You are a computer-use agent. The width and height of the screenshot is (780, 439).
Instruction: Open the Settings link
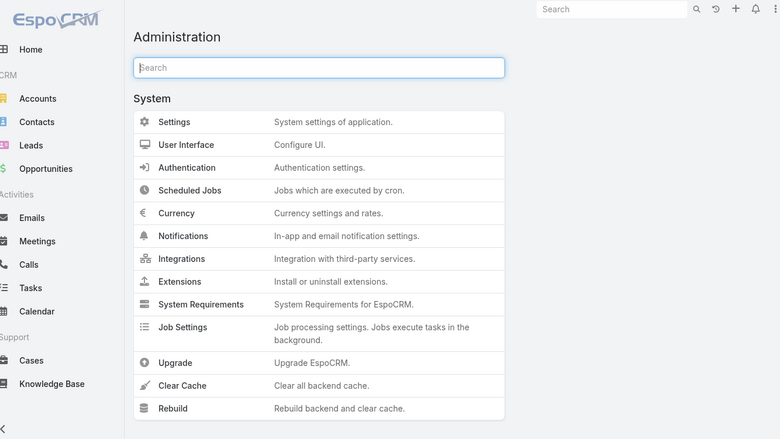click(x=174, y=122)
